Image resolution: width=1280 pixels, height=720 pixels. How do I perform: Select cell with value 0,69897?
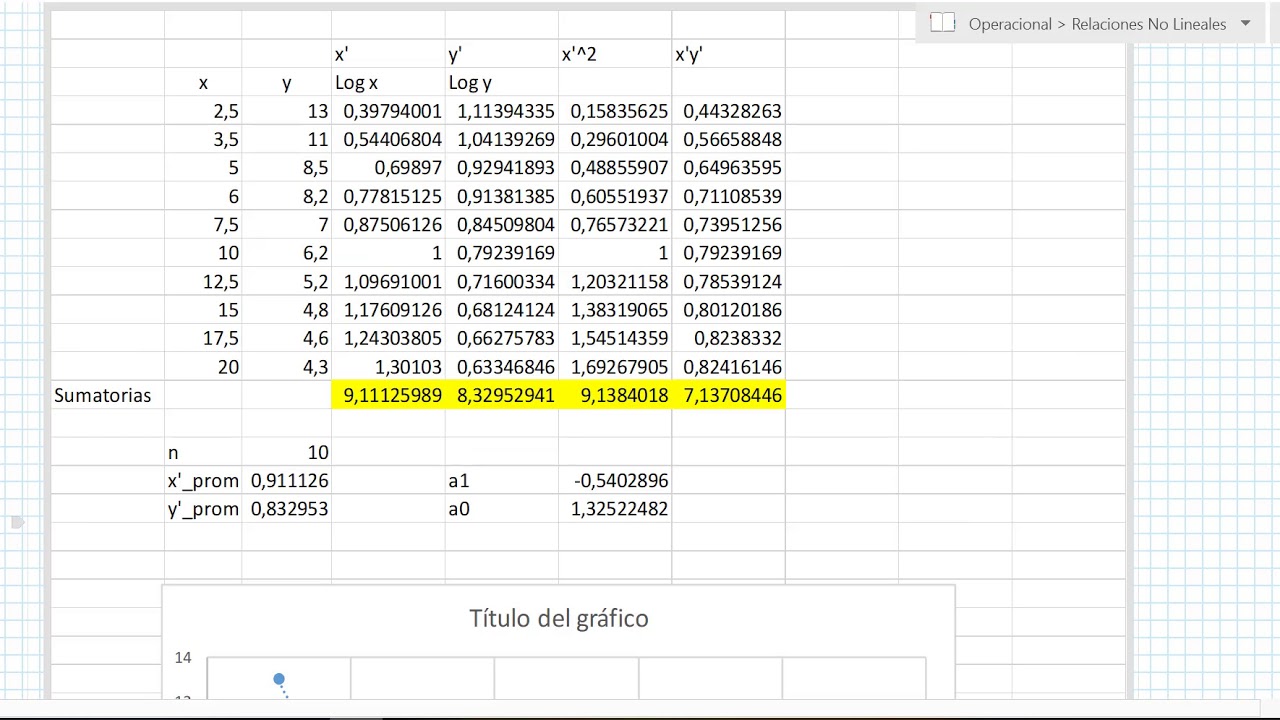(388, 168)
